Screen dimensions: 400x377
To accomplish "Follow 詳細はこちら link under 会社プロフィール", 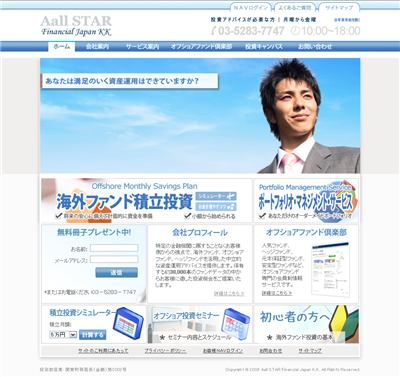I will click(x=229, y=293).
